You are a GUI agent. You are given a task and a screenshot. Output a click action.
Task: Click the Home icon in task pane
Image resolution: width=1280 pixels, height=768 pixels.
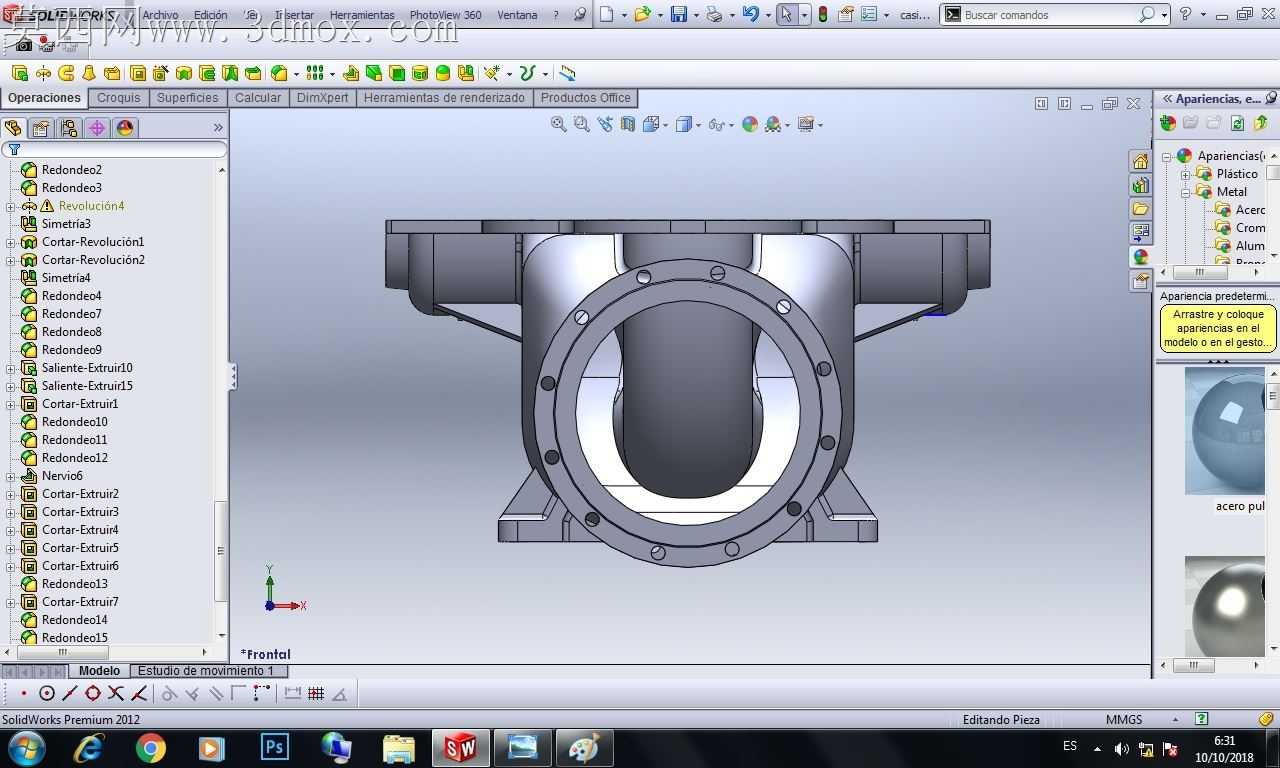[1140, 162]
